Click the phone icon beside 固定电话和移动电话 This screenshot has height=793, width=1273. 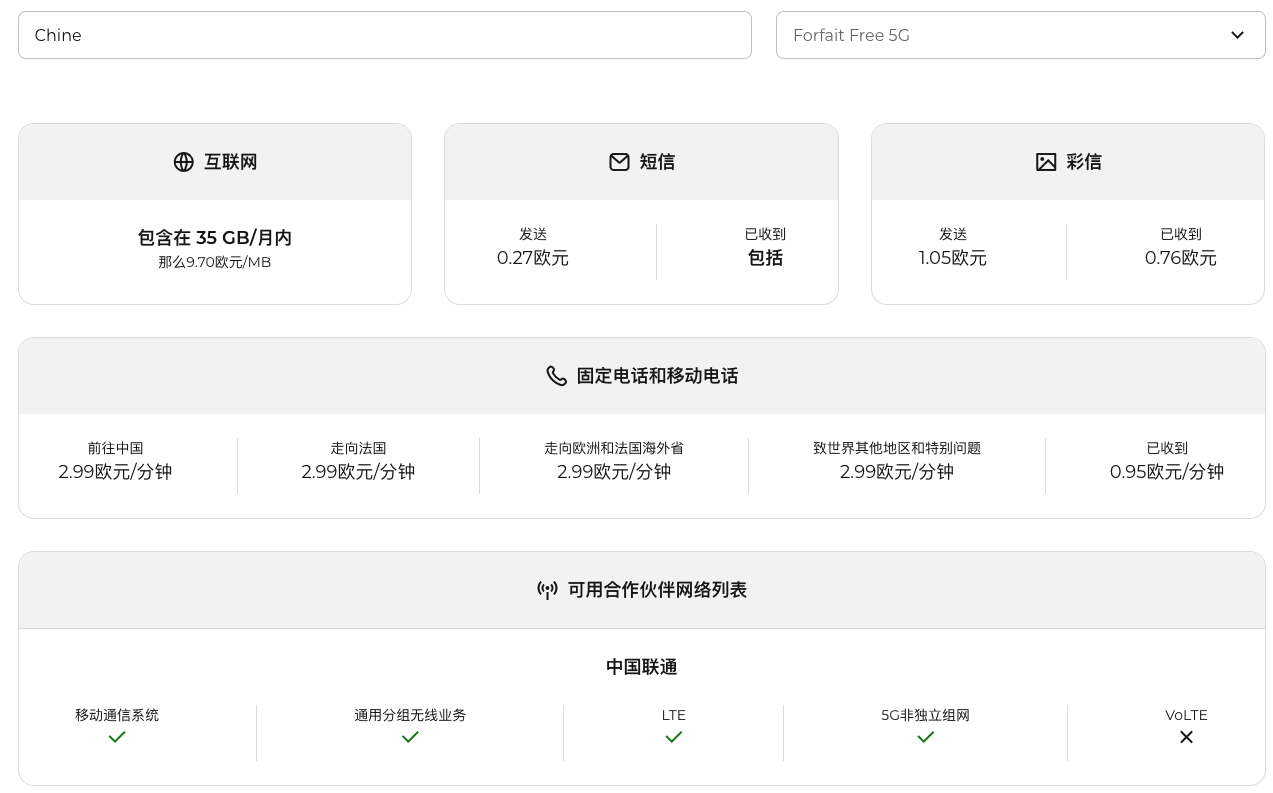tap(557, 376)
